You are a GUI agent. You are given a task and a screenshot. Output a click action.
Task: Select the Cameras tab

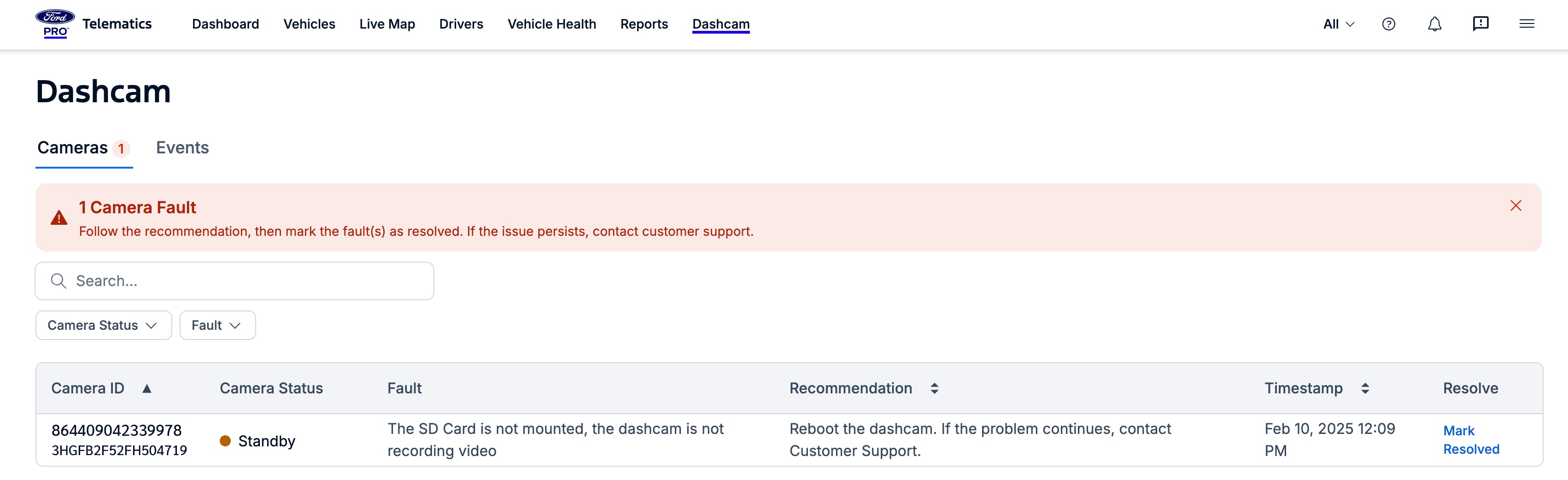pos(72,148)
